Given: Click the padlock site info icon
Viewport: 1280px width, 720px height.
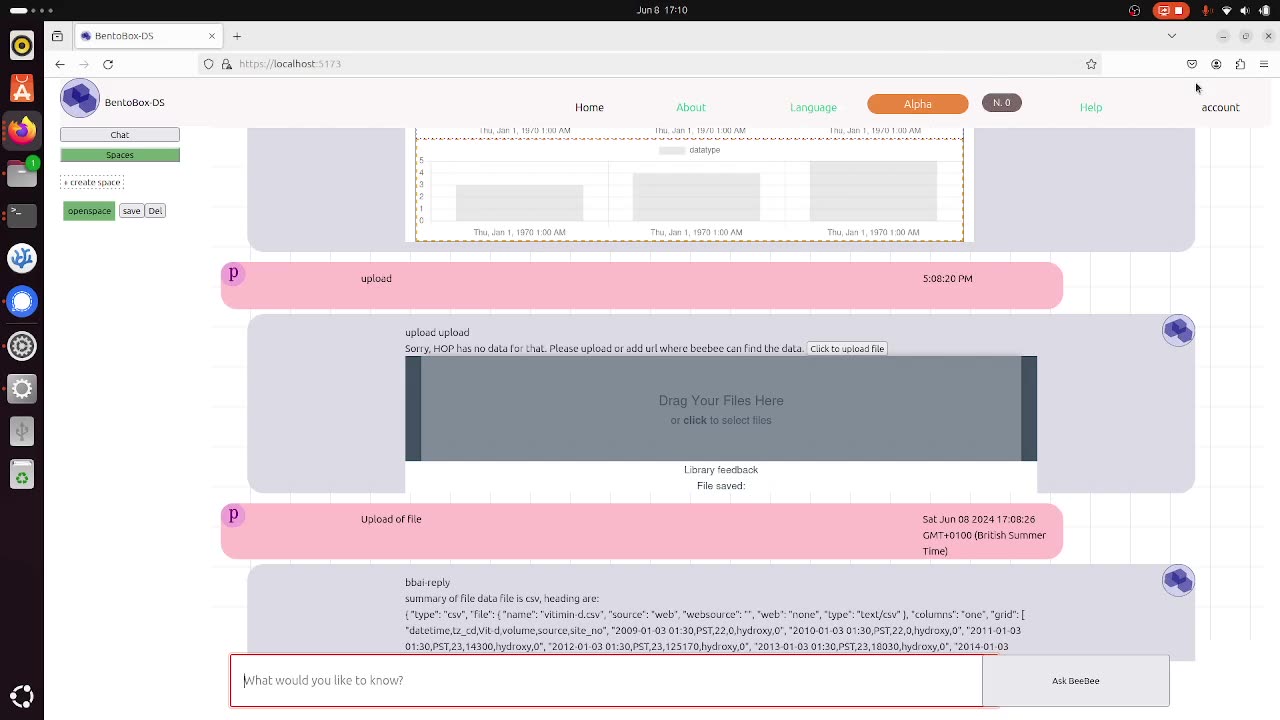Looking at the screenshot, I should click(227, 64).
